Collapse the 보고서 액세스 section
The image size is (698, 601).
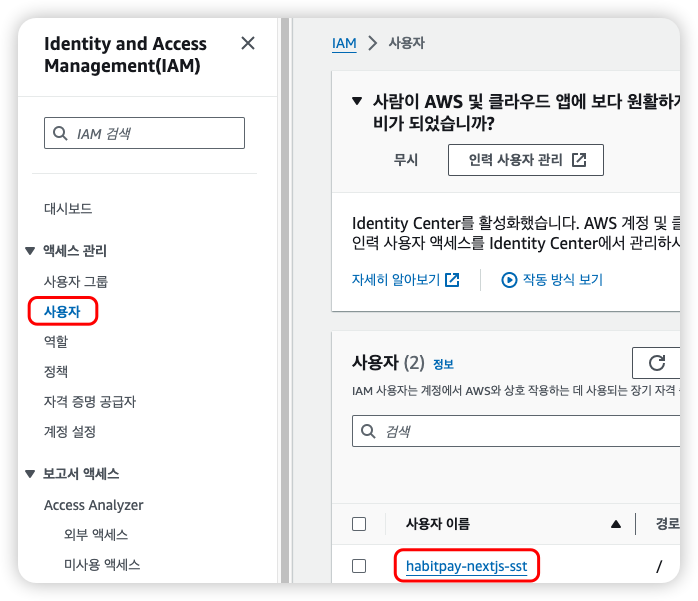[30, 474]
